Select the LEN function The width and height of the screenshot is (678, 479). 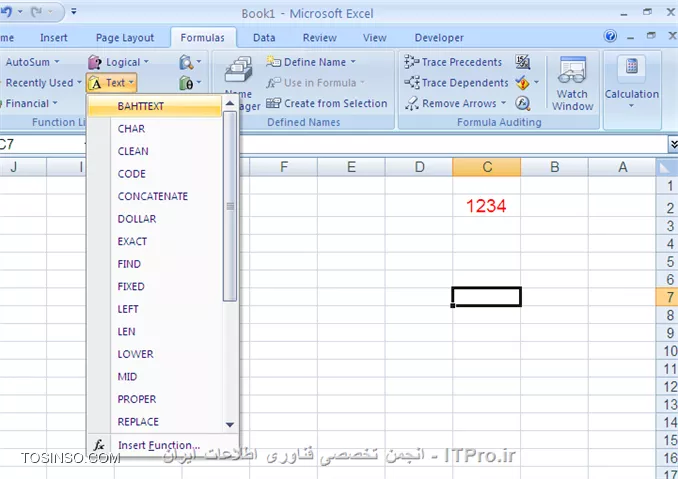coord(155,332)
